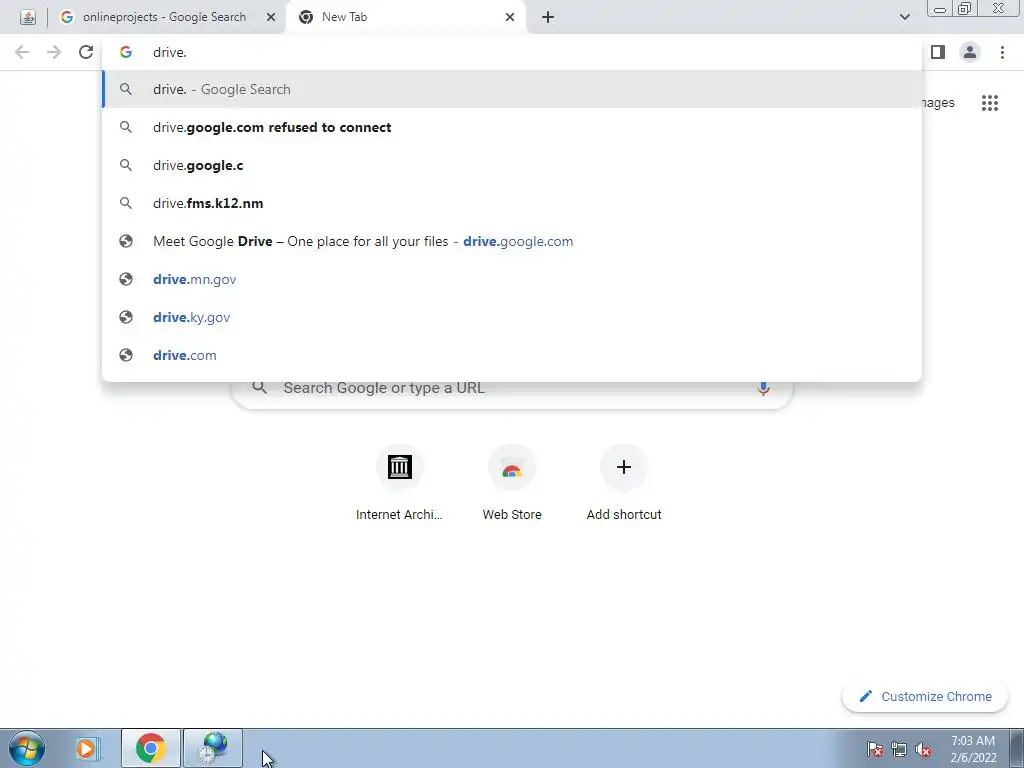1024x768 pixels.
Task: Open the drive.com suggestion
Action: coord(512,355)
